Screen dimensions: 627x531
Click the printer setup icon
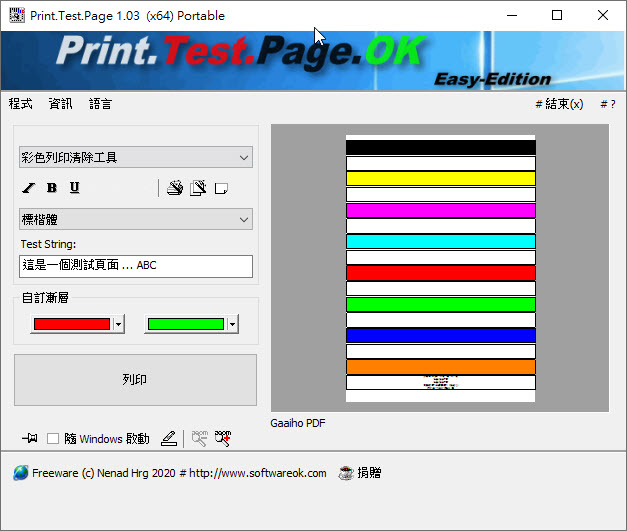pos(175,188)
